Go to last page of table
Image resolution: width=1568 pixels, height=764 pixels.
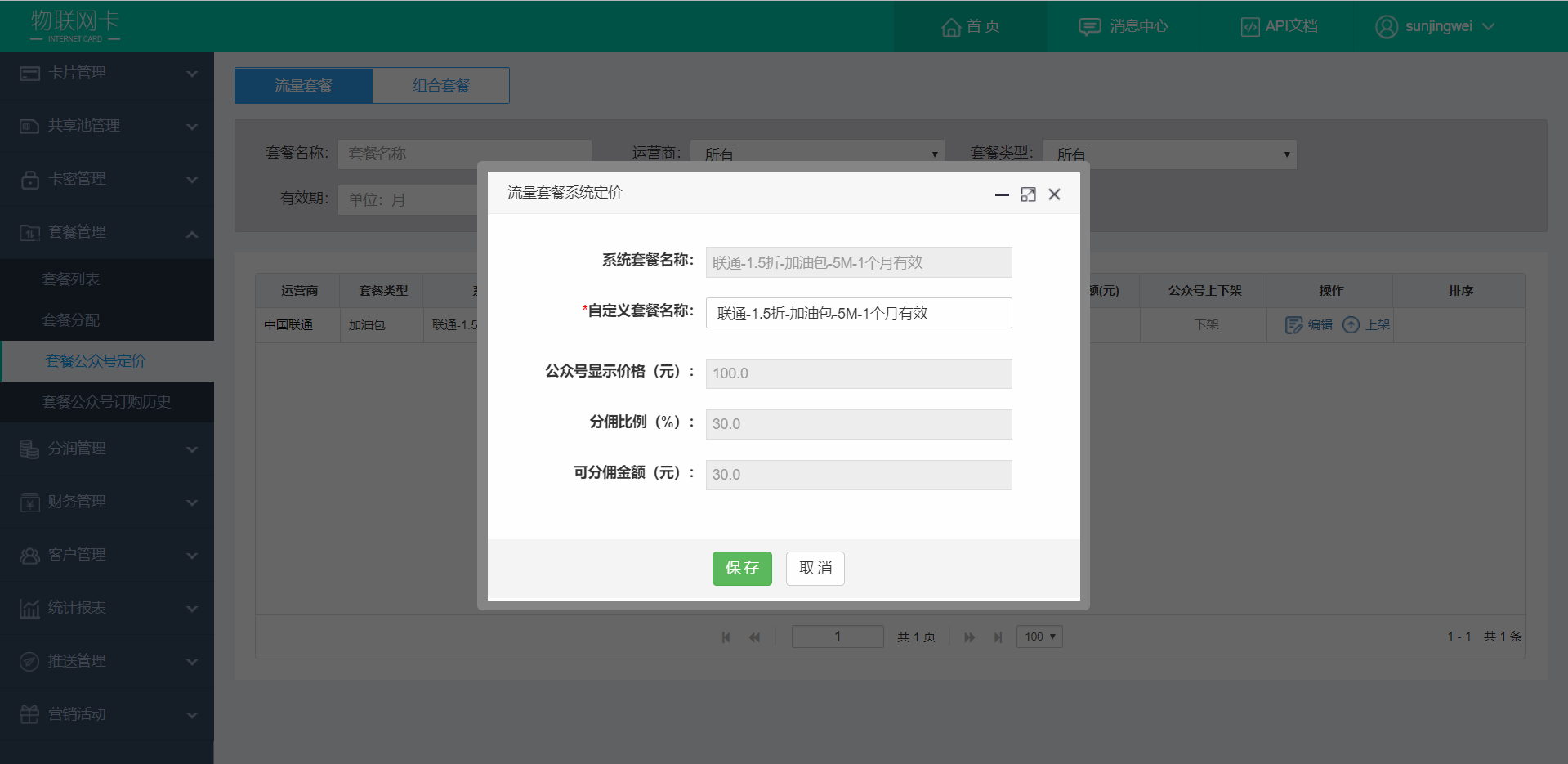998,637
